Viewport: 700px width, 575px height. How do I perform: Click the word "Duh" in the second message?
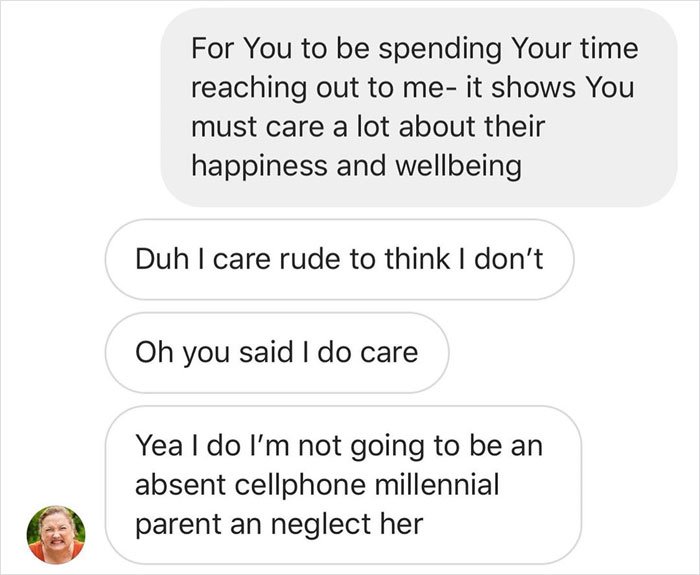[159, 259]
